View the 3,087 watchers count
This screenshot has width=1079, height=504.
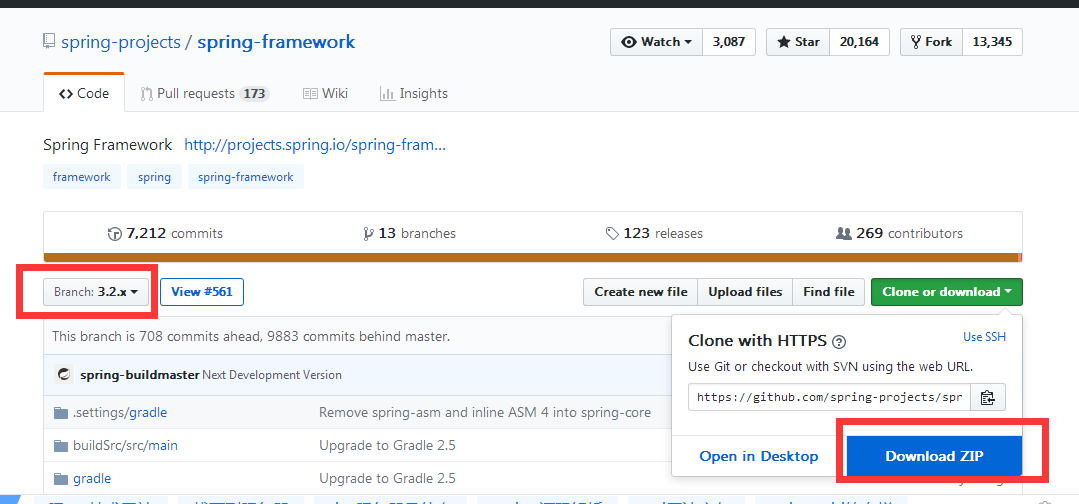[x=729, y=42]
